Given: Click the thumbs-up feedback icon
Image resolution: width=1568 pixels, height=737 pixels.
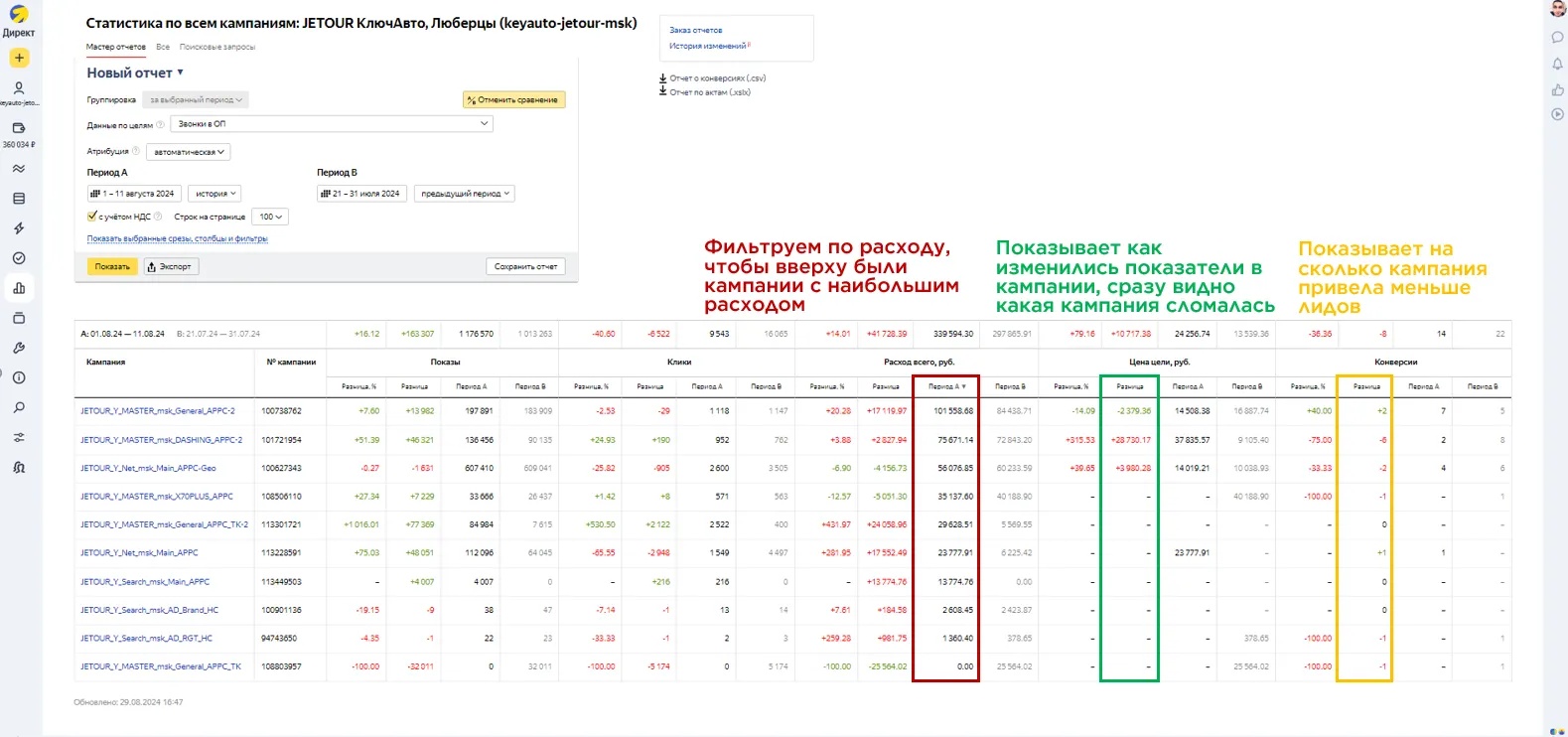Looking at the screenshot, I should coord(1557,89).
